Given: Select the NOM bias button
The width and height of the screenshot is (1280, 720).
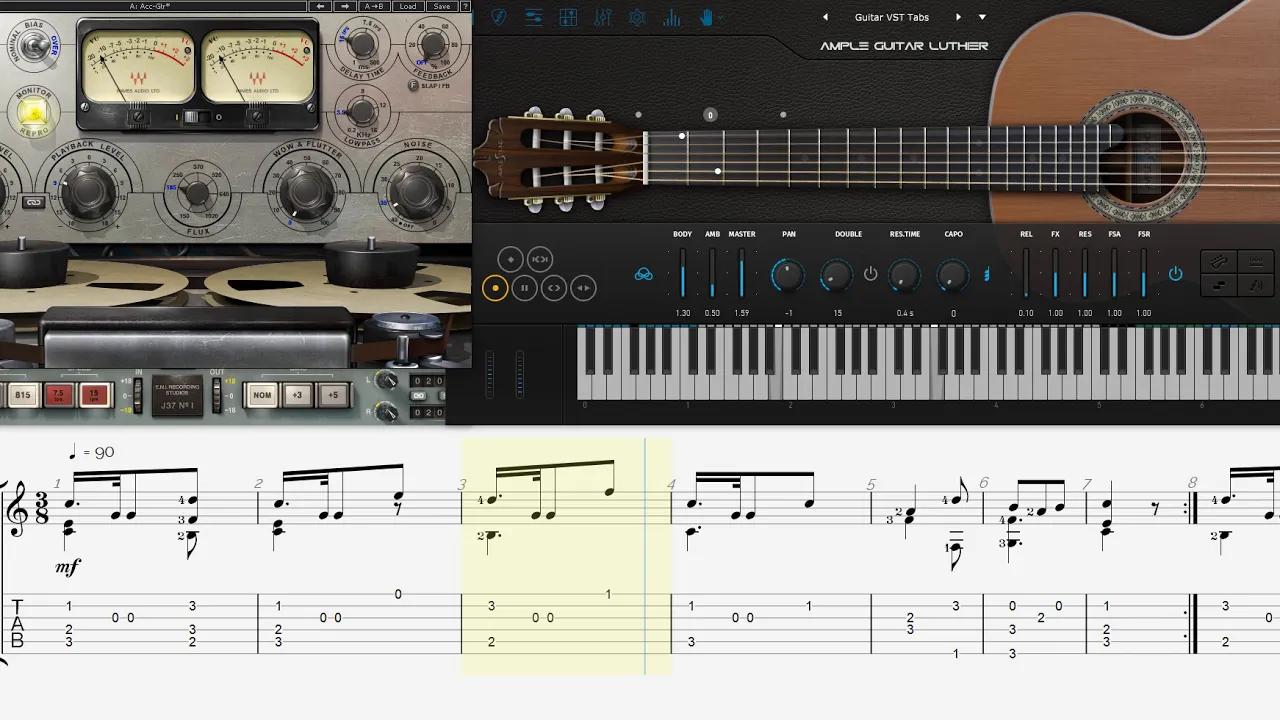Looking at the screenshot, I should [262, 395].
